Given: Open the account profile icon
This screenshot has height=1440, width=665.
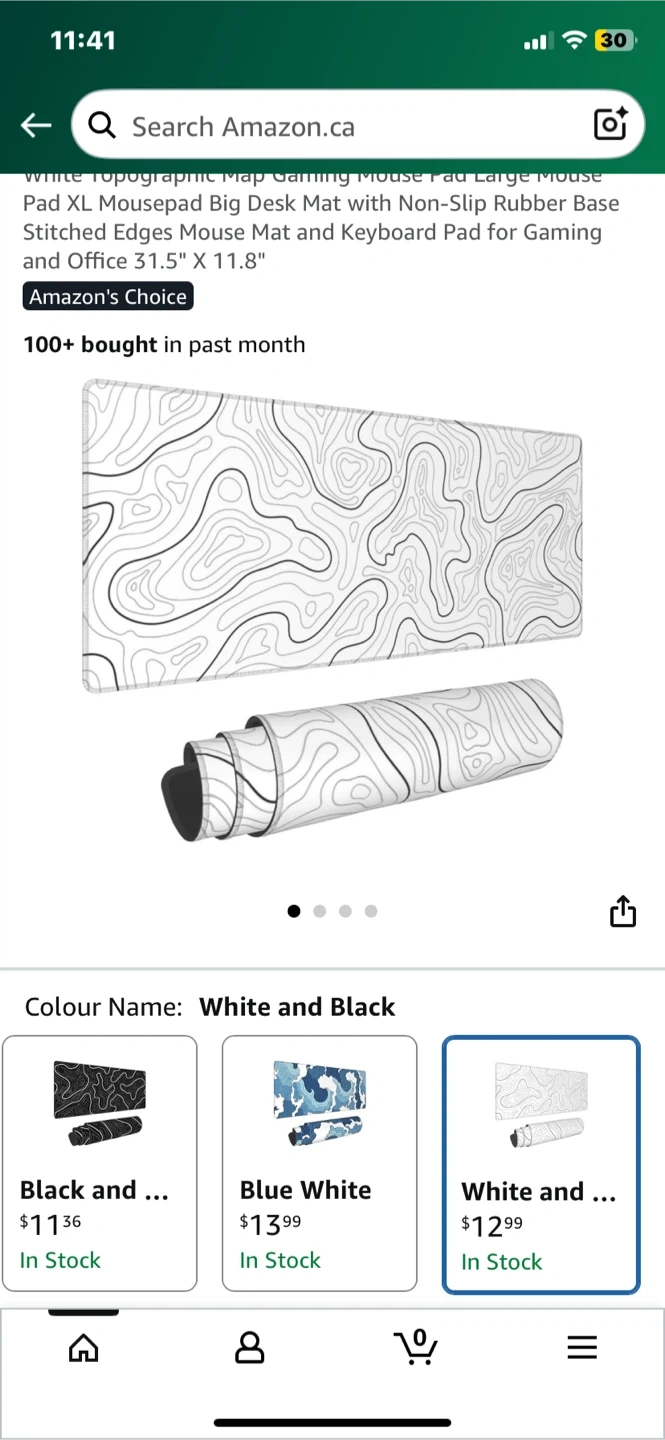Looking at the screenshot, I should pyautogui.click(x=249, y=1348).
